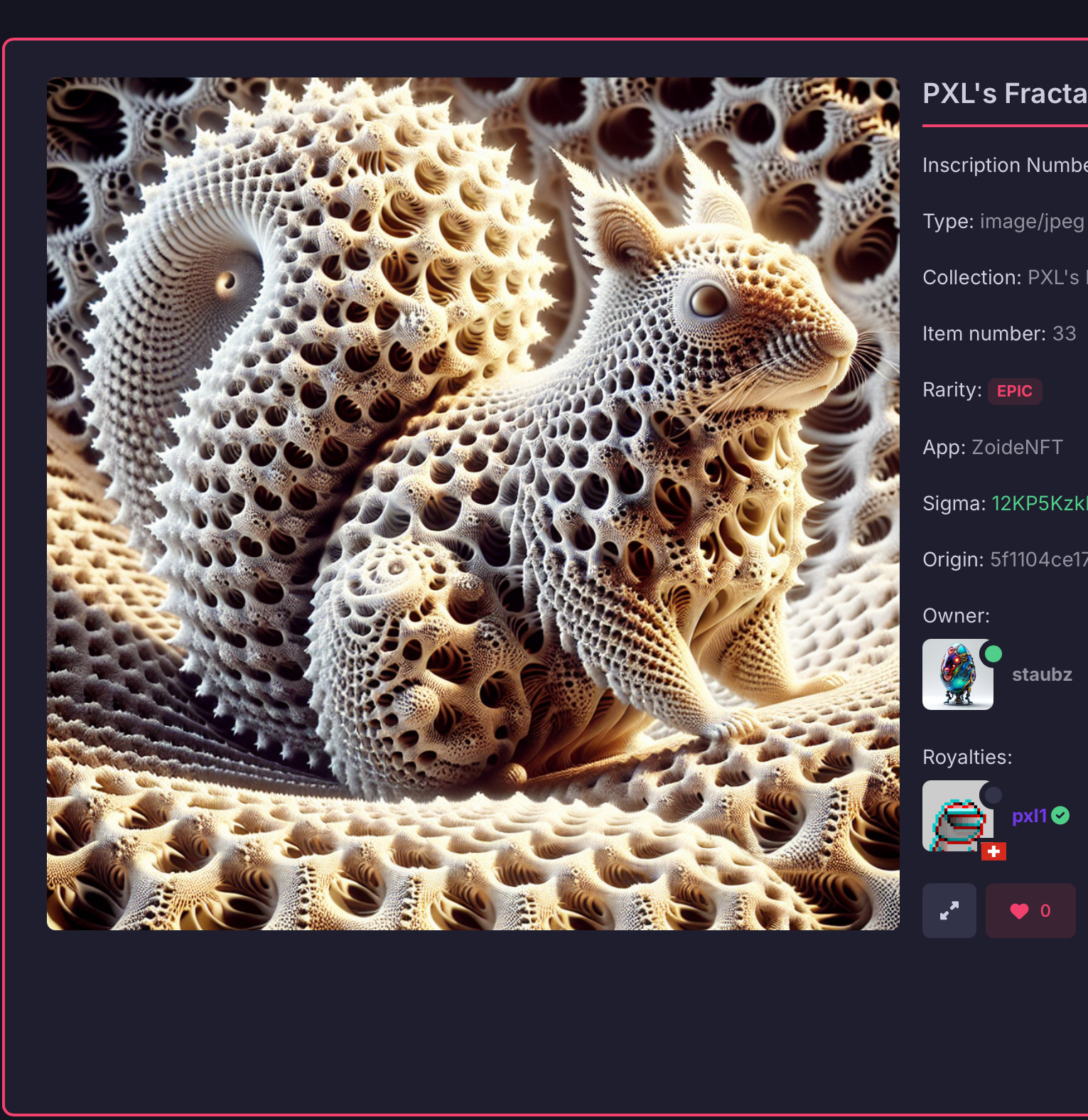Open the pxl1 royalties avatar
The image size is (1088, 1120).
(x=958, y=816)
